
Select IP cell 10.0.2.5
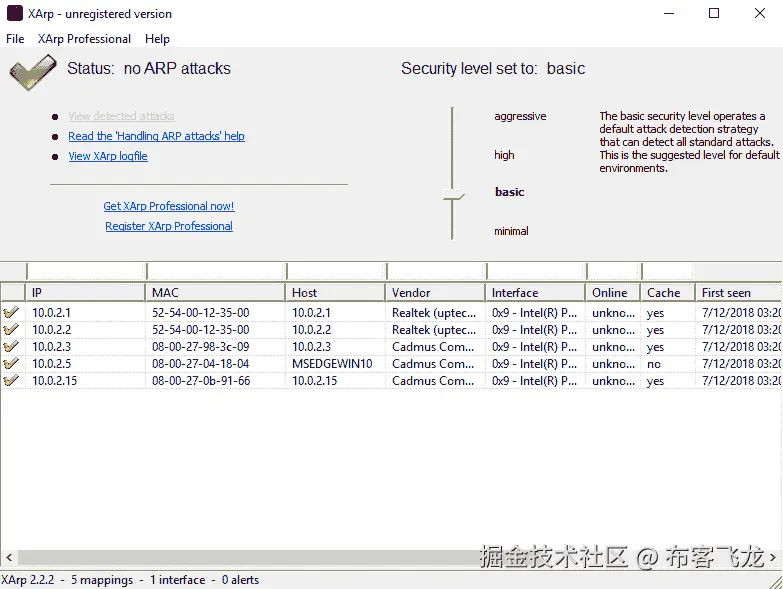tap(51, 364)
